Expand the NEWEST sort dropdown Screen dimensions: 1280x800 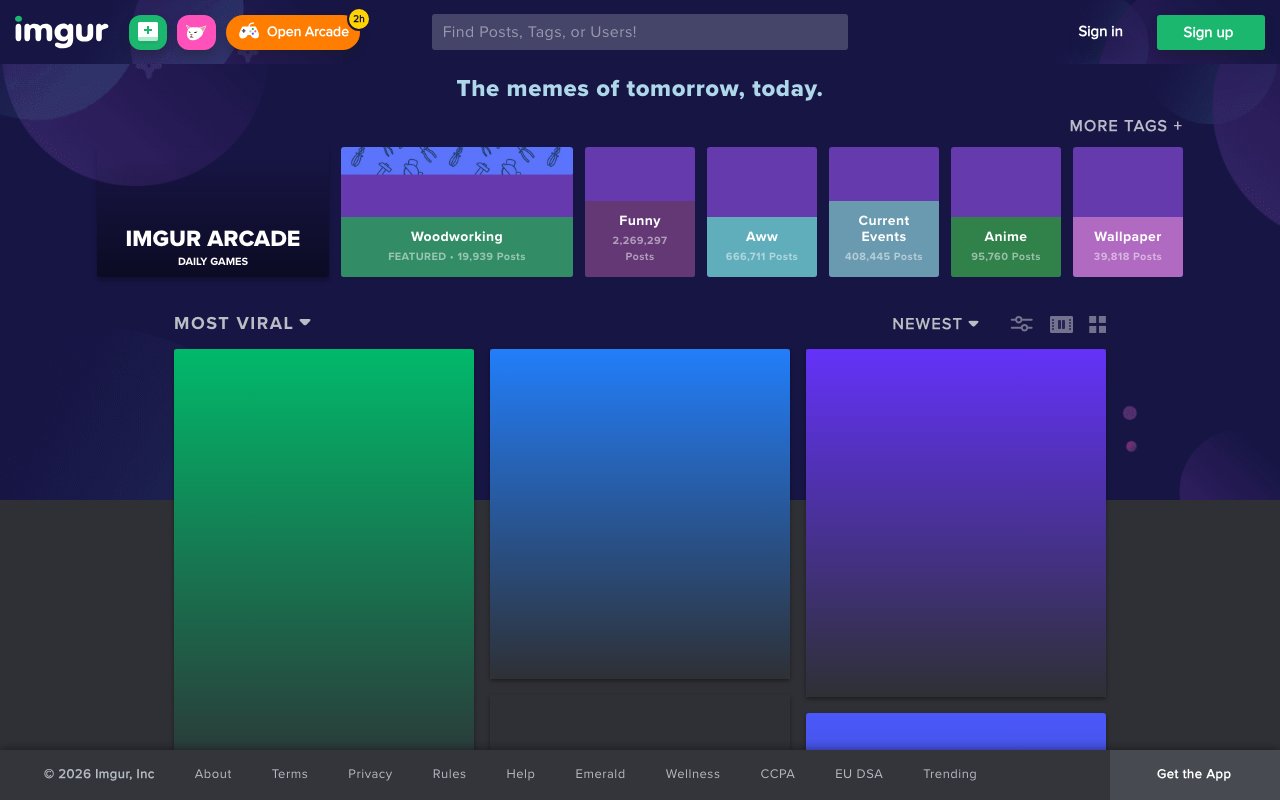935,324
